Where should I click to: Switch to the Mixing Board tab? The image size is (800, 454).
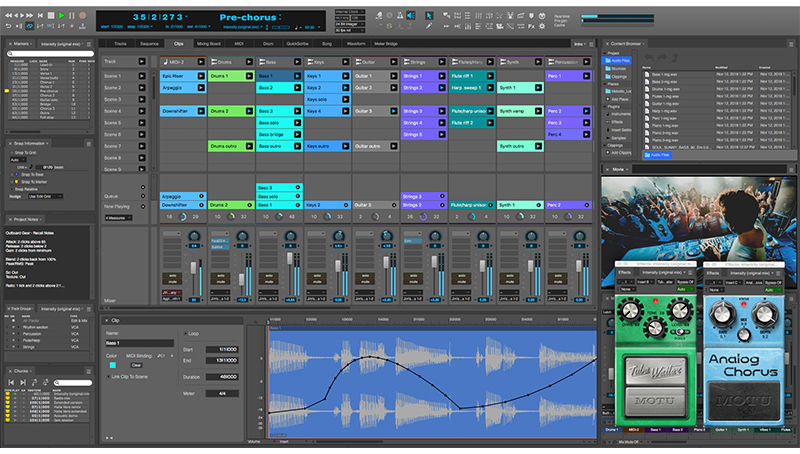coord(209,44)
